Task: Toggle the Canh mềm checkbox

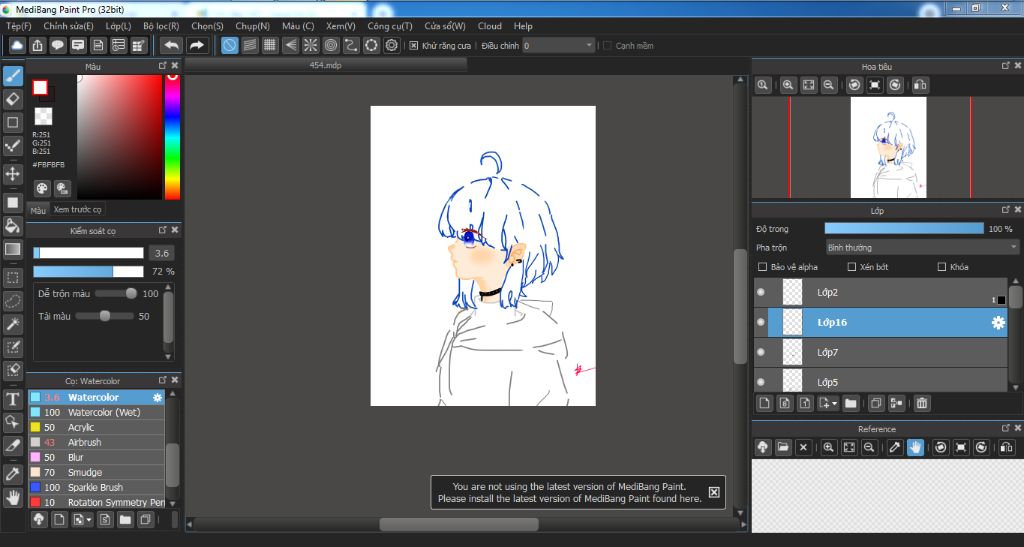Action: click(x=607, y=46)
